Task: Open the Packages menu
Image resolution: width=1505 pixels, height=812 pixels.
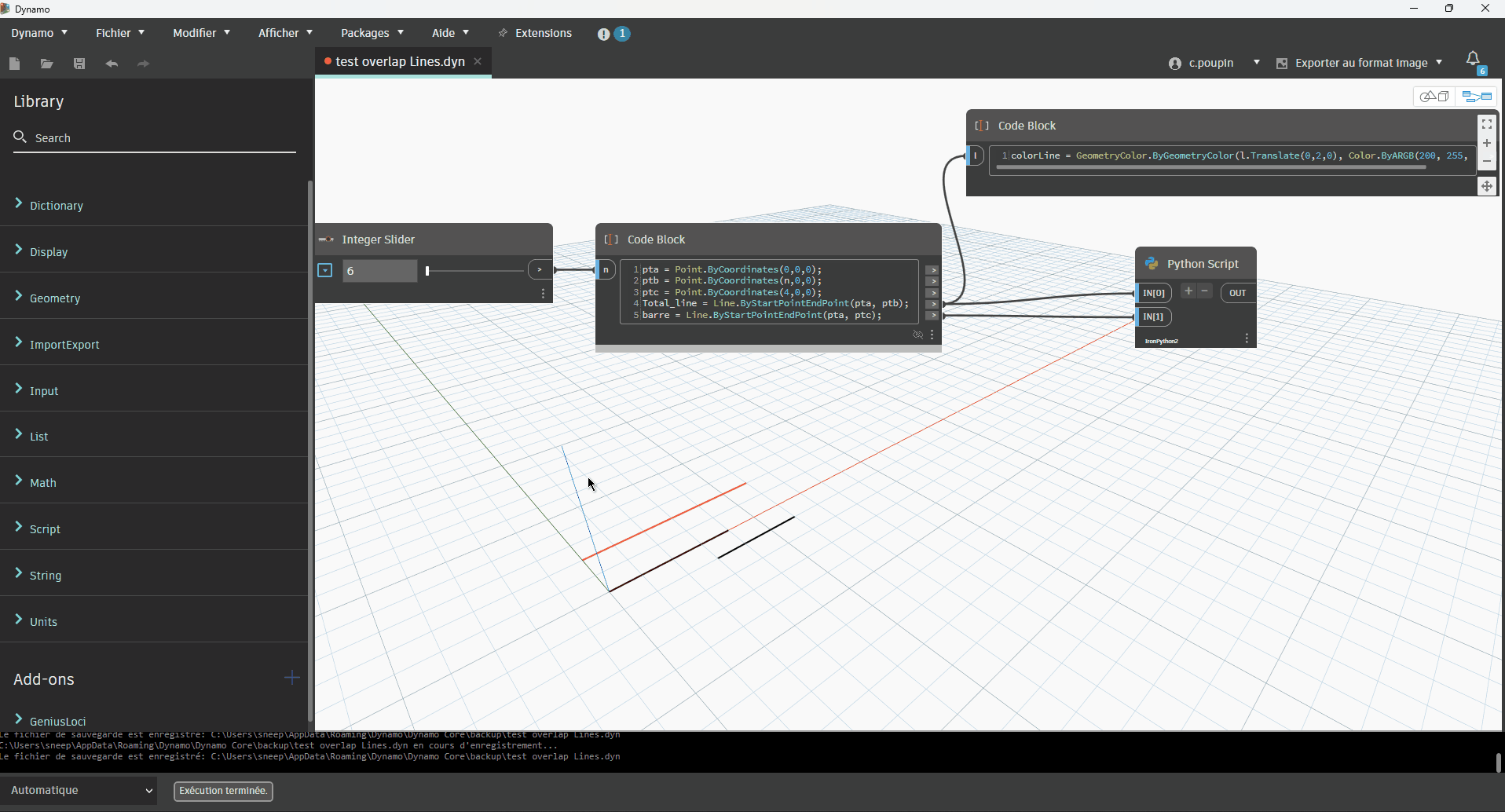Action: click(372, 33)
